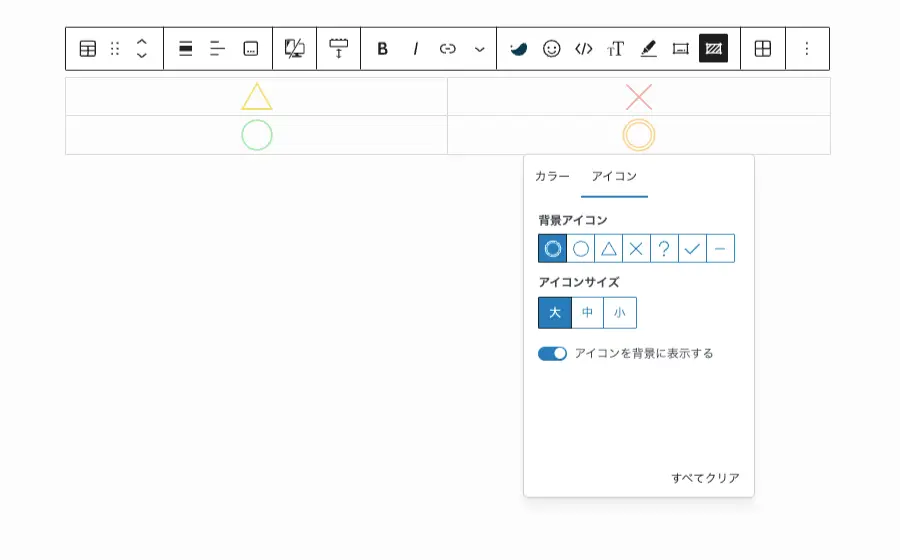Open the font size tT icon

(616, 49)
